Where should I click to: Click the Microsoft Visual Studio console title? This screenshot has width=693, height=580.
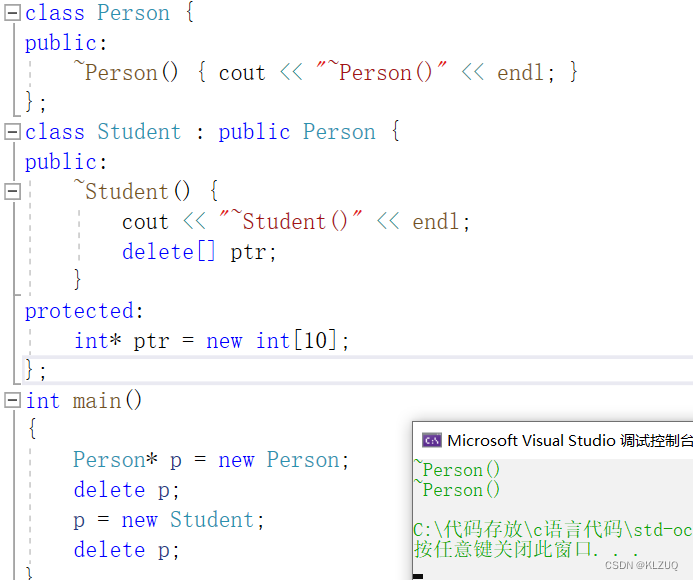[x=569, y=441]
